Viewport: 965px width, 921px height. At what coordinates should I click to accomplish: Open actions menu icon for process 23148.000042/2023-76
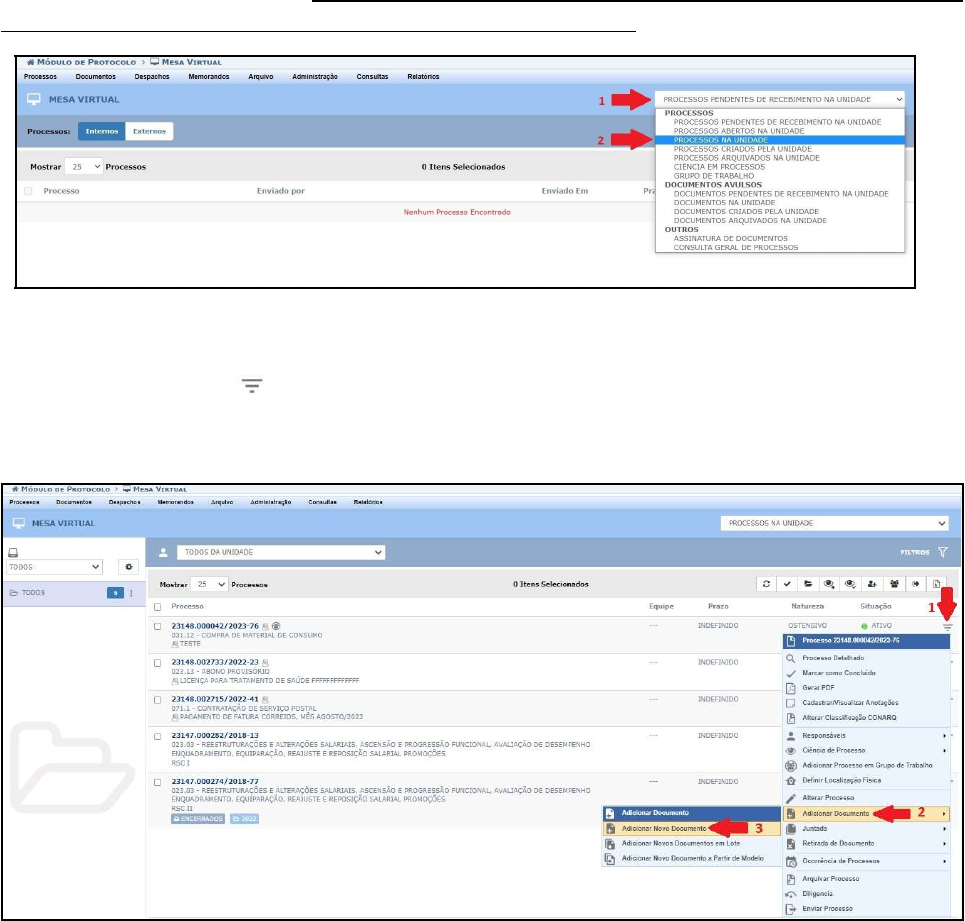(948, 626)
